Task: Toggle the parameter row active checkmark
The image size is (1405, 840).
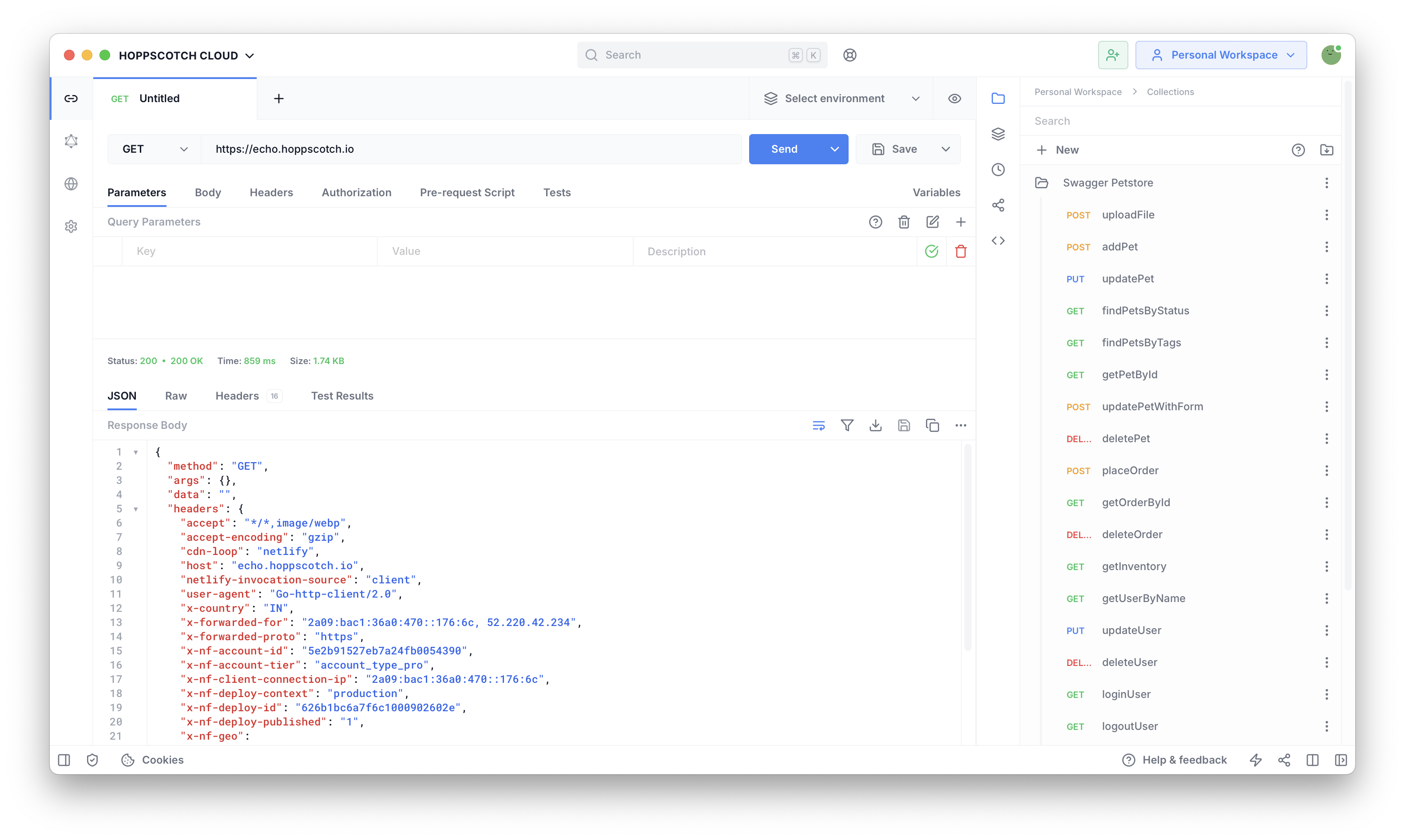Action: click(931, 251)
